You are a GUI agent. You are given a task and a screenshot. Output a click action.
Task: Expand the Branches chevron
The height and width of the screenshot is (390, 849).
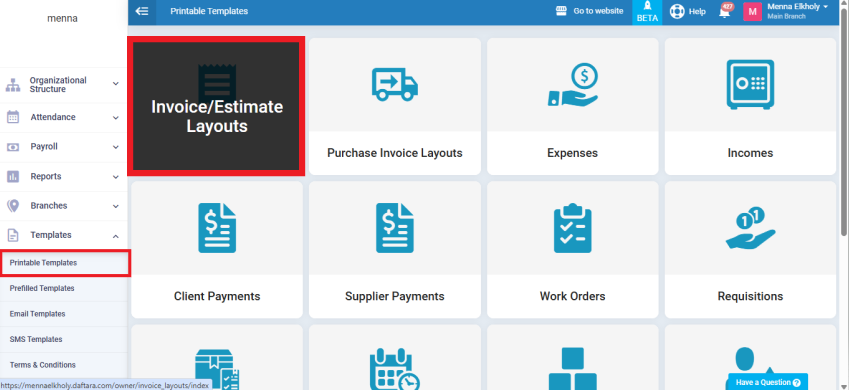(x=115, y=206)
